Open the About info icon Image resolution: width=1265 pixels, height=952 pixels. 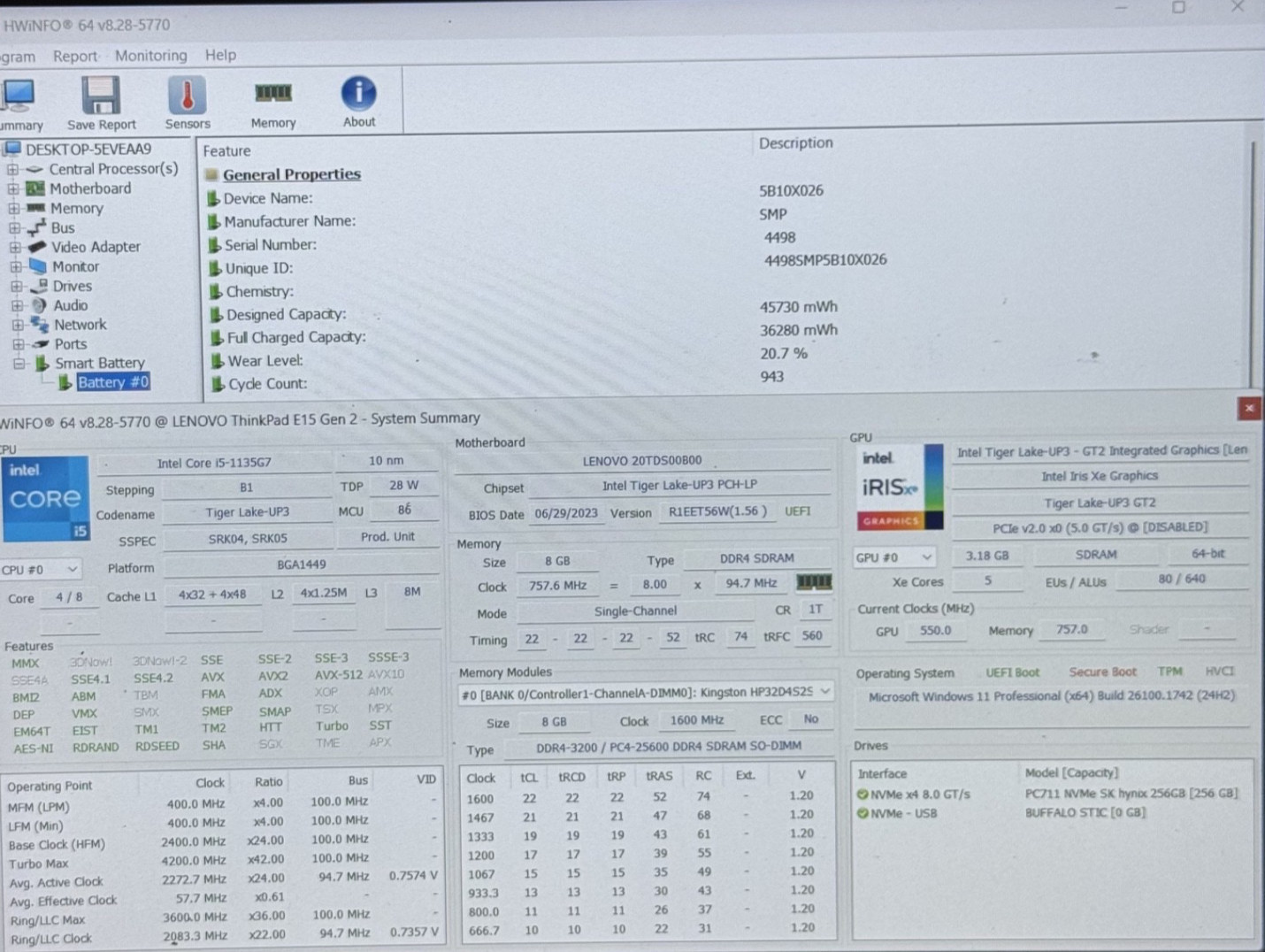click(358, 92)
